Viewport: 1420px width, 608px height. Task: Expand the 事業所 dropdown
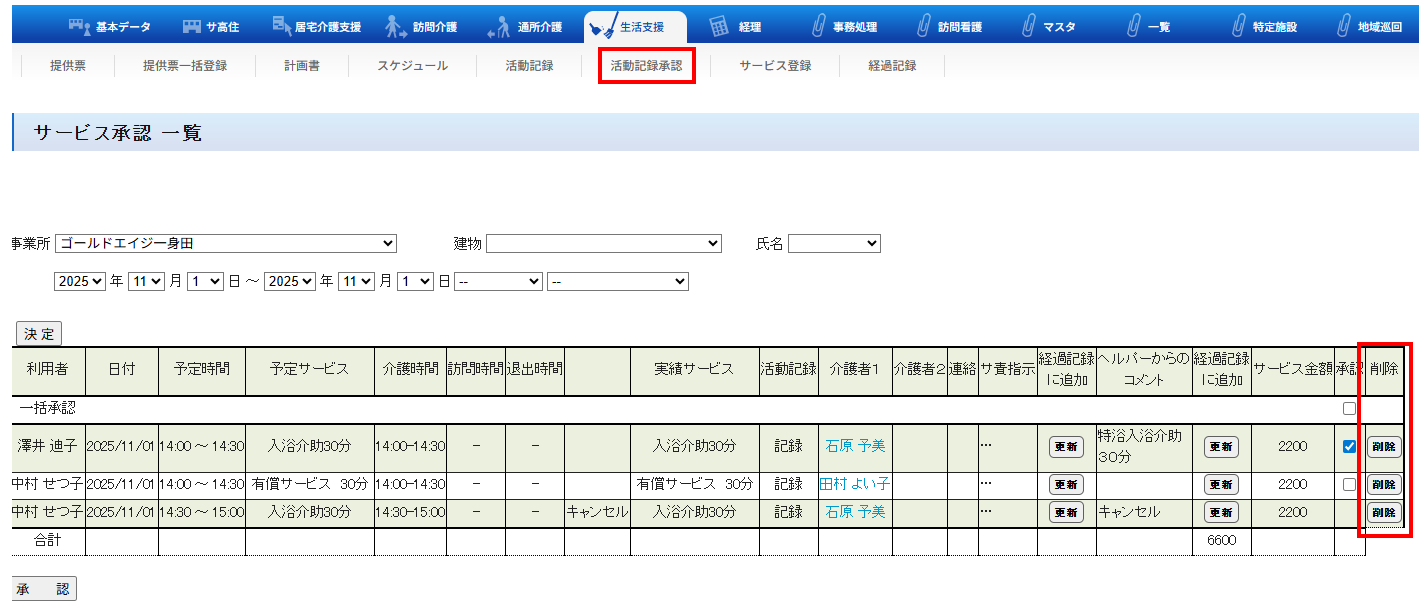pos(226,243)
